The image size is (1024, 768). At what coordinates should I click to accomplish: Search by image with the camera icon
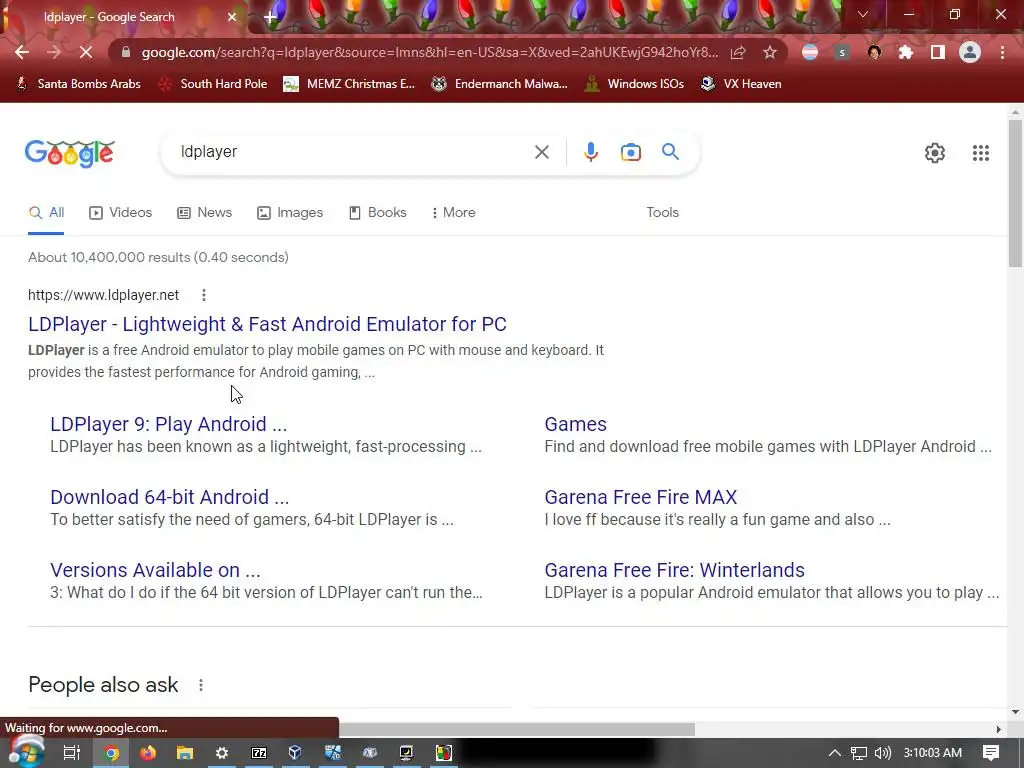631,152
